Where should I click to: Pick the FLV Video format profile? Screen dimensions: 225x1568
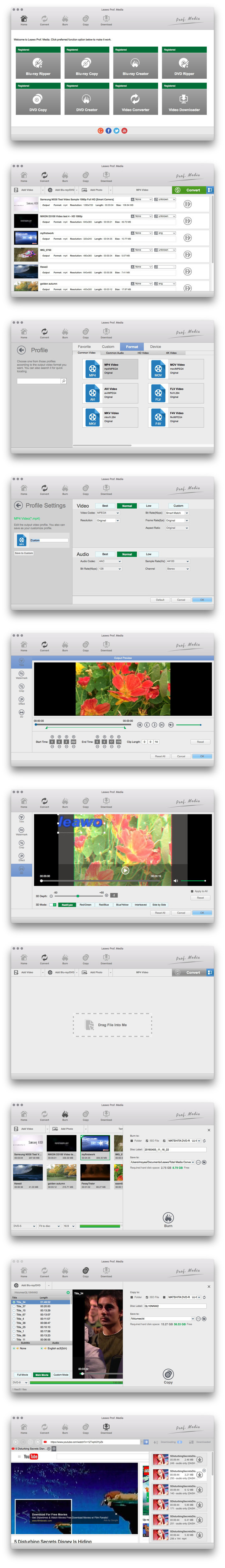tap(176, 393)
